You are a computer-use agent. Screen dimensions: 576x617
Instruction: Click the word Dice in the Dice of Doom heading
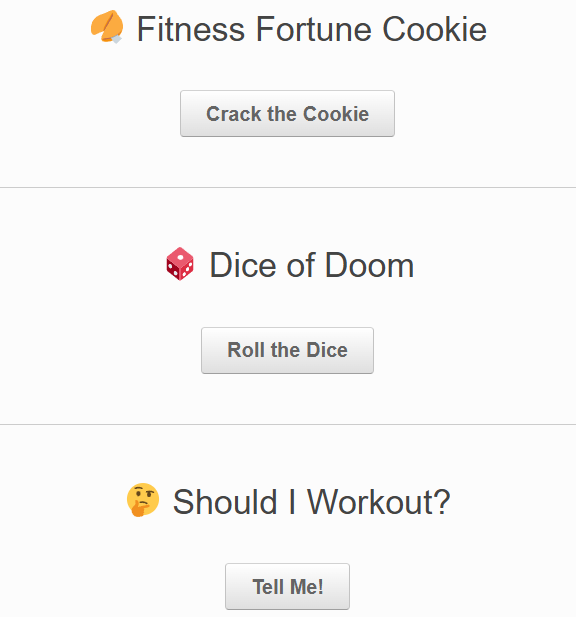tap(243, 265)
